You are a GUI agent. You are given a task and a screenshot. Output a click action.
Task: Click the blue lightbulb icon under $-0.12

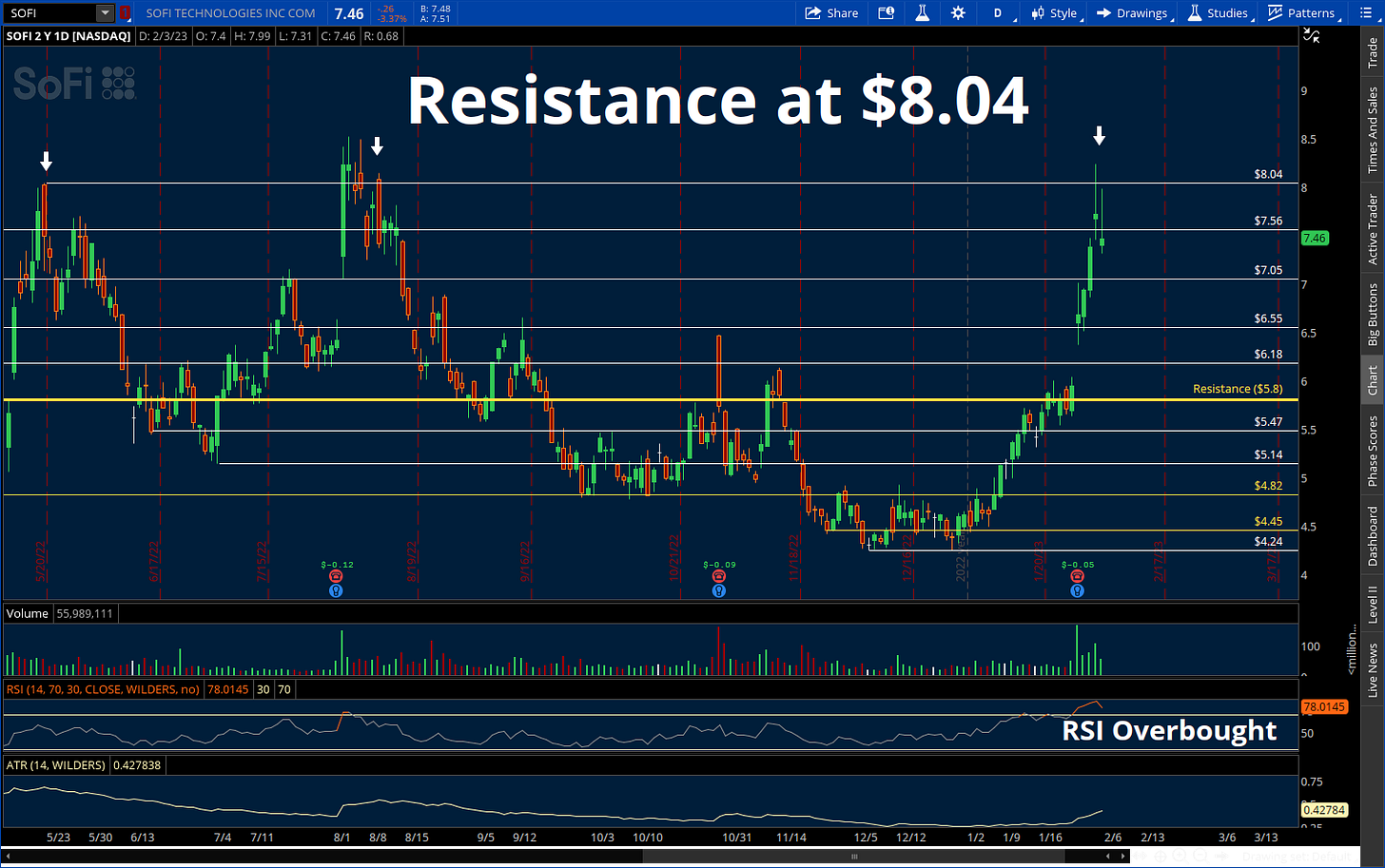tap(335, 590)
